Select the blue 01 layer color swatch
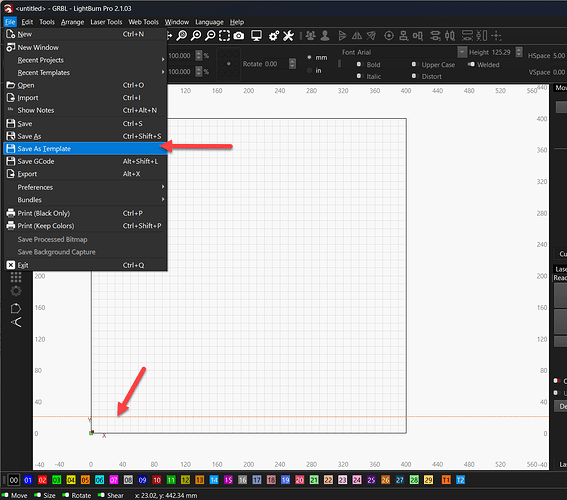This screenshot has width=567, height=500. tap(28, 480)
